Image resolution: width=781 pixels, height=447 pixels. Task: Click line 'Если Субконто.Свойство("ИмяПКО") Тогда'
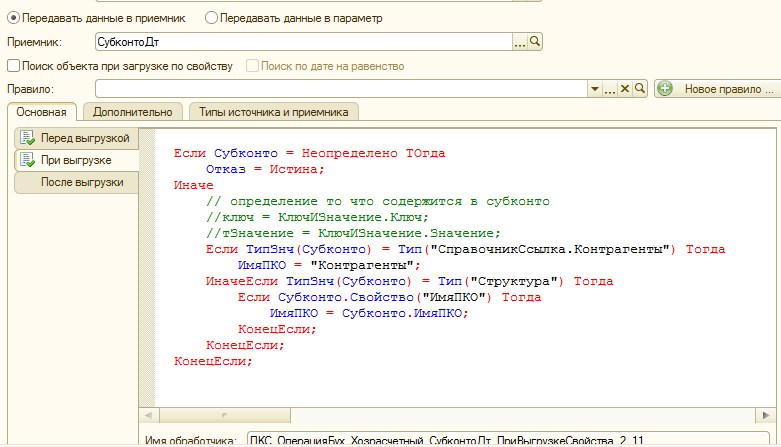click(390, 297)
